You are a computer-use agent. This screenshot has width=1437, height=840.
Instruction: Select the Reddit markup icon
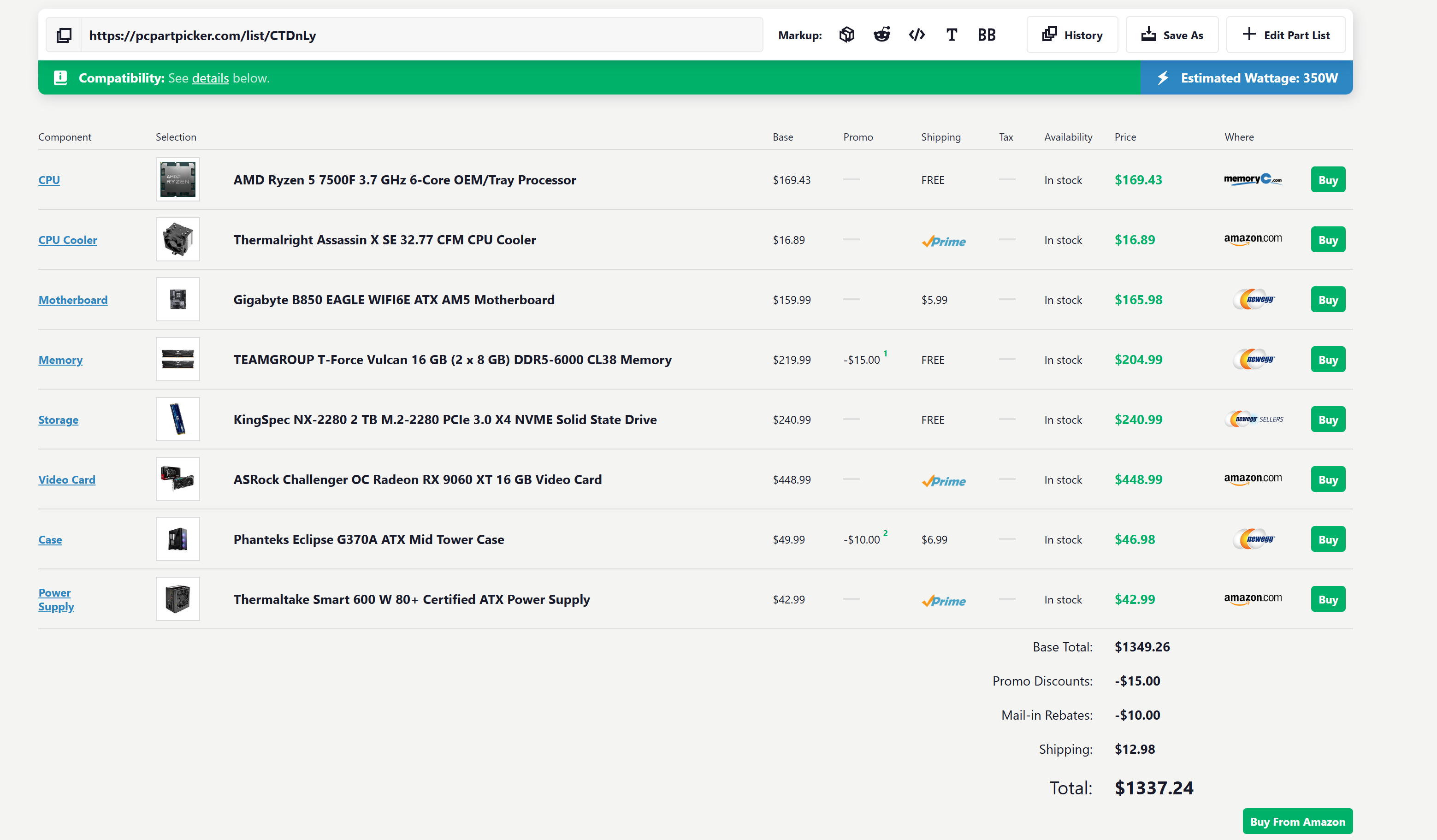(881, 35)
